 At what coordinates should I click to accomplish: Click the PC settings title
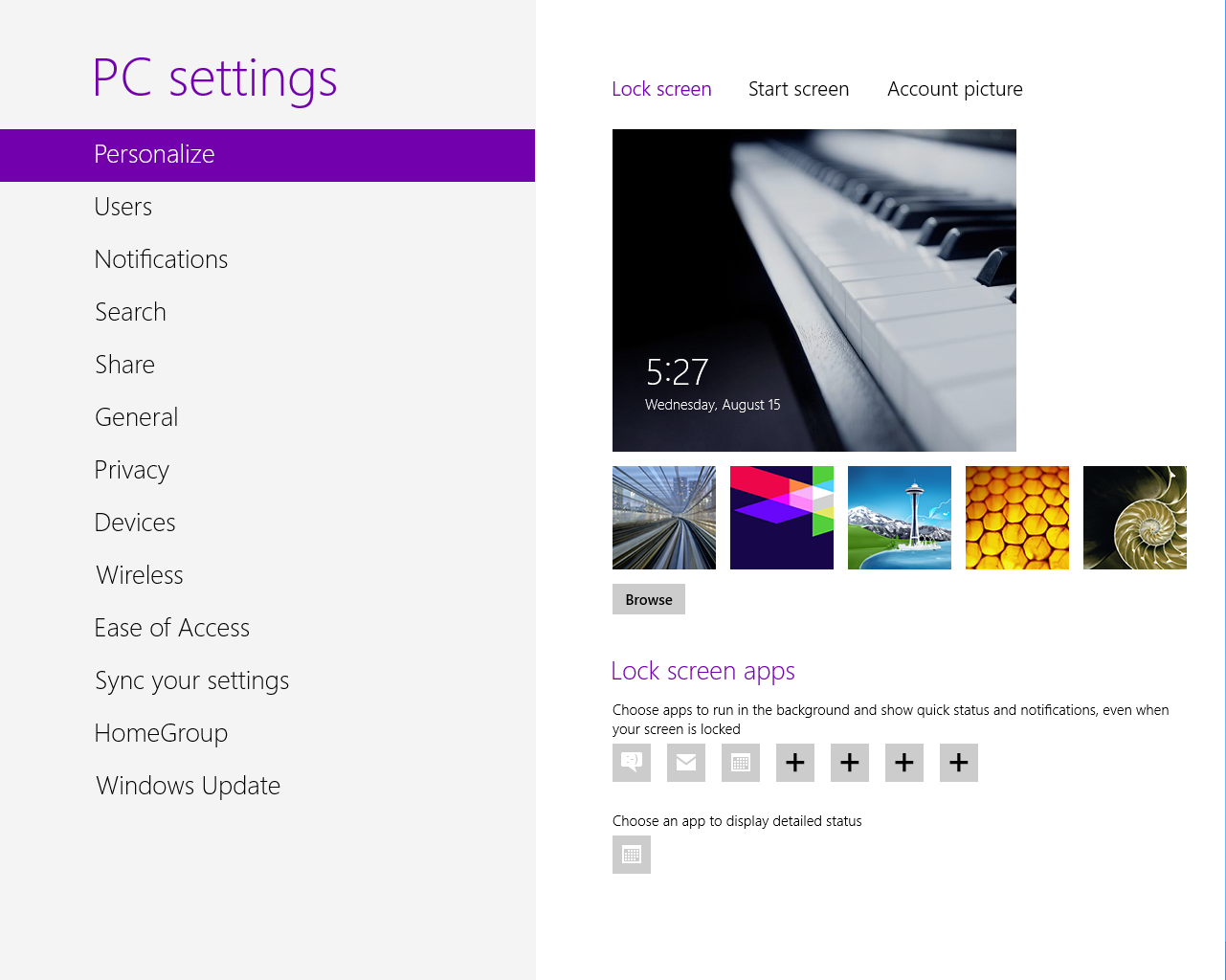(215, 78)
